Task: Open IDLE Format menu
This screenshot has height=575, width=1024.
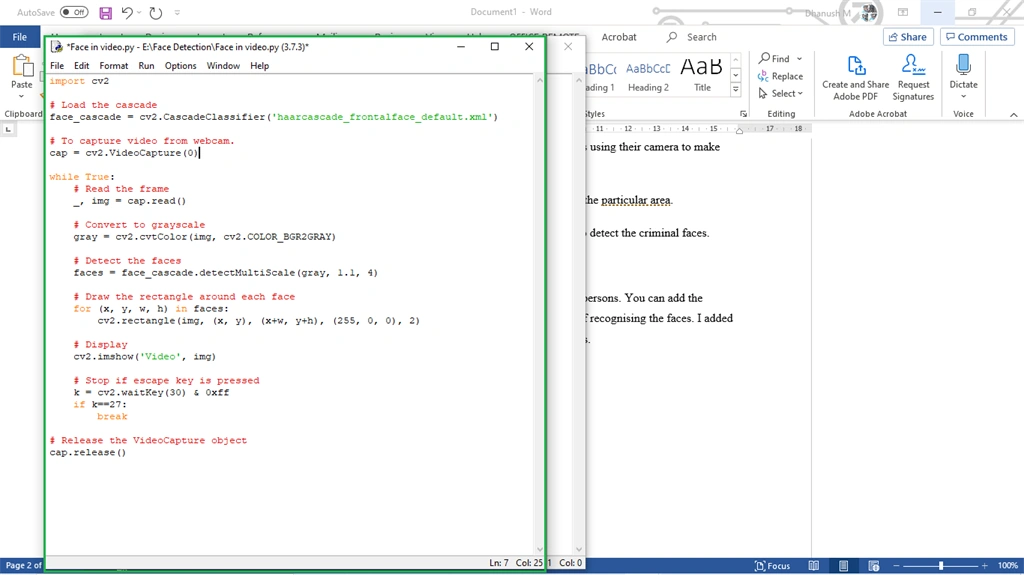Action: pos(114,66)
